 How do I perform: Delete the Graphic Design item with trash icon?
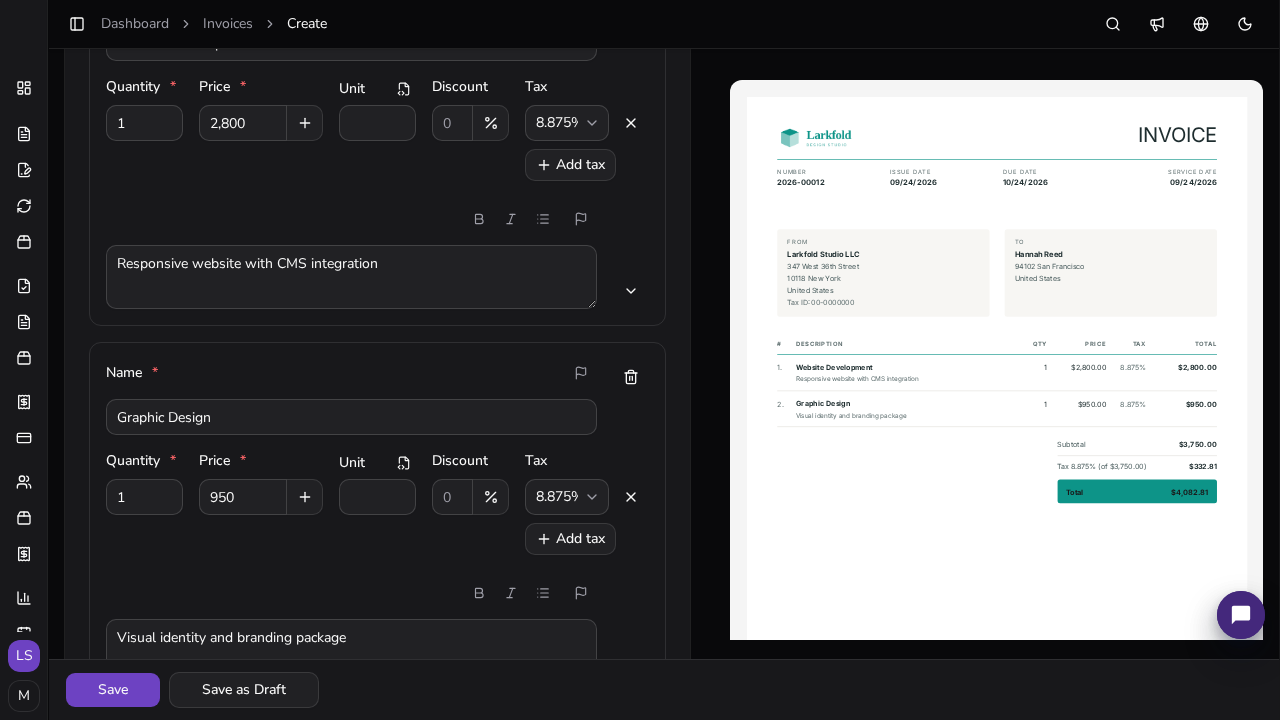[x=631, y=377]
